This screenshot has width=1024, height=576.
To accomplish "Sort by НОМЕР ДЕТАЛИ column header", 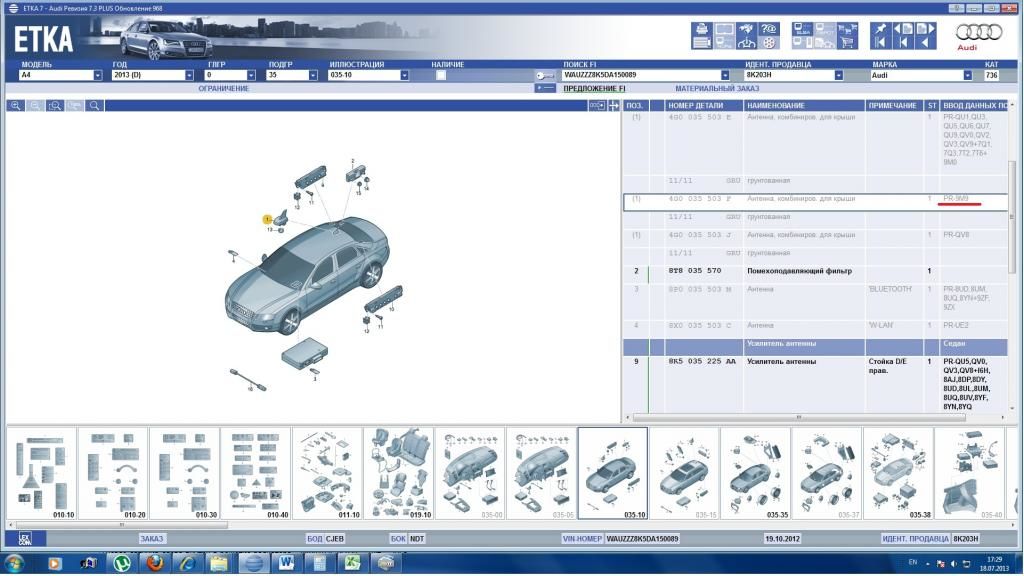I will point(703,105).
